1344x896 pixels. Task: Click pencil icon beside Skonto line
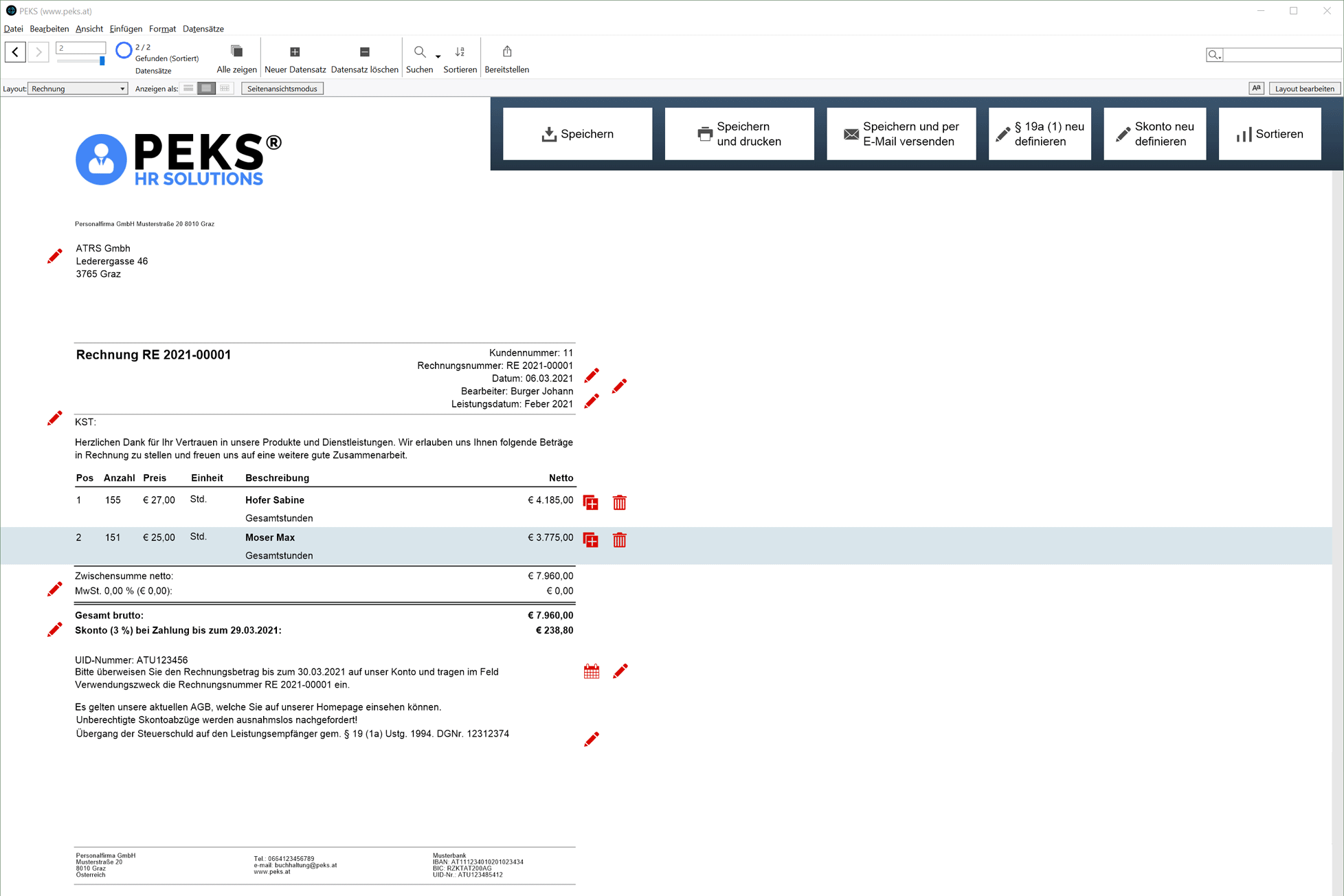pyautogui.click(x=55, y=629)
